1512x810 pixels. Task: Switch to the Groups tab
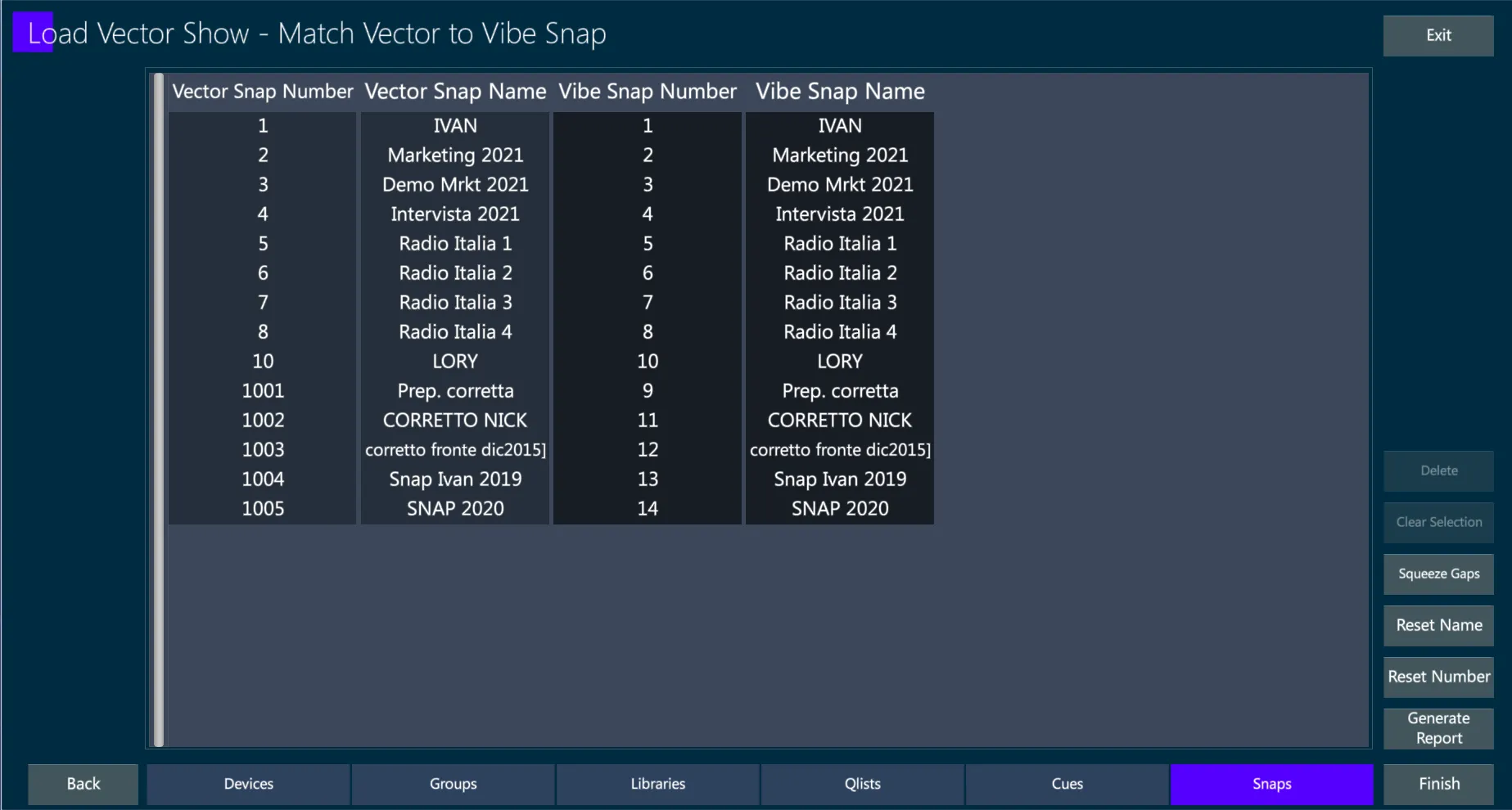click(x=454, y=784)
